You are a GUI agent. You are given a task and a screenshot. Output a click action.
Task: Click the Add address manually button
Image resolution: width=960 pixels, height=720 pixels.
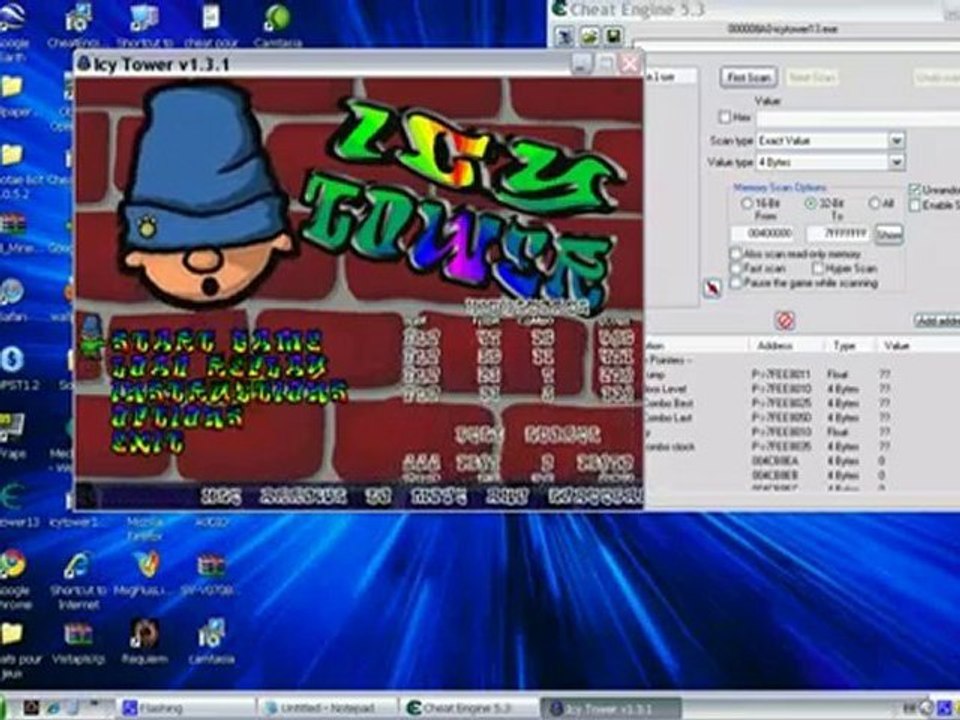coord(937,320)
